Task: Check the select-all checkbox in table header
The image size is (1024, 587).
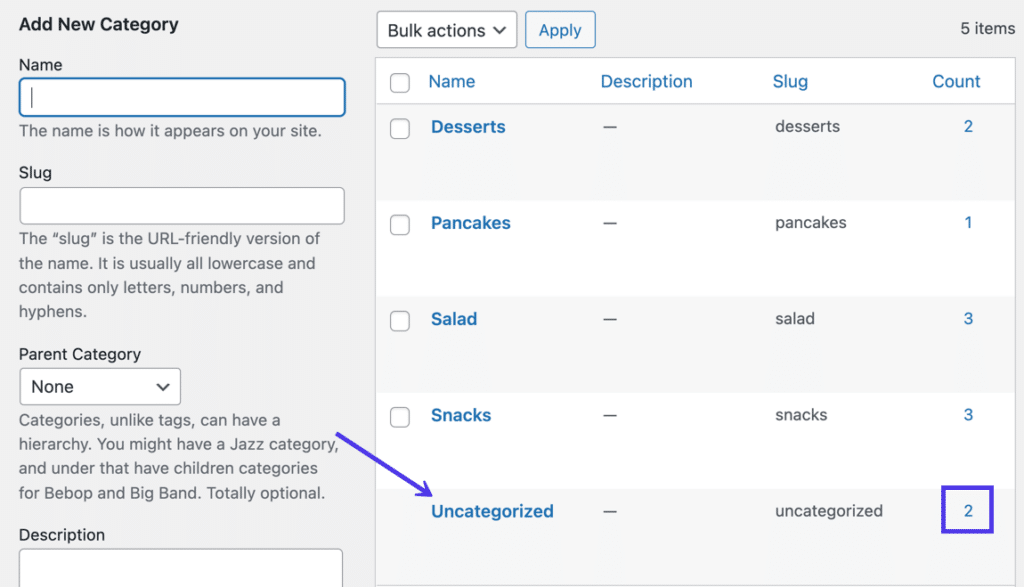Action: pyautogui.click(x=399, y=83)
